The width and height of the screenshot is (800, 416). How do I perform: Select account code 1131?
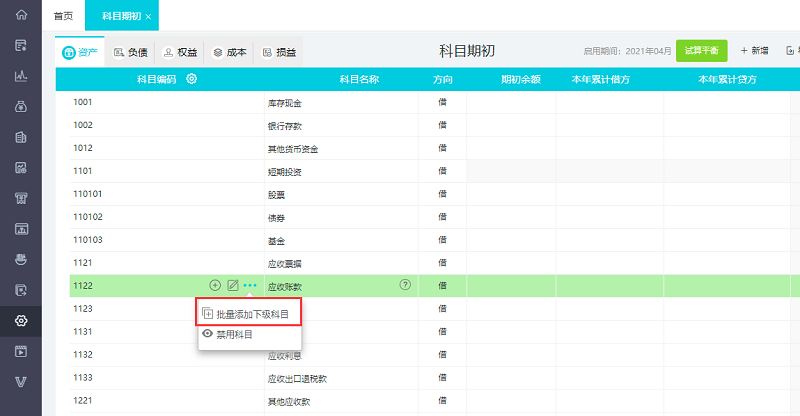[x=83, y=332]
